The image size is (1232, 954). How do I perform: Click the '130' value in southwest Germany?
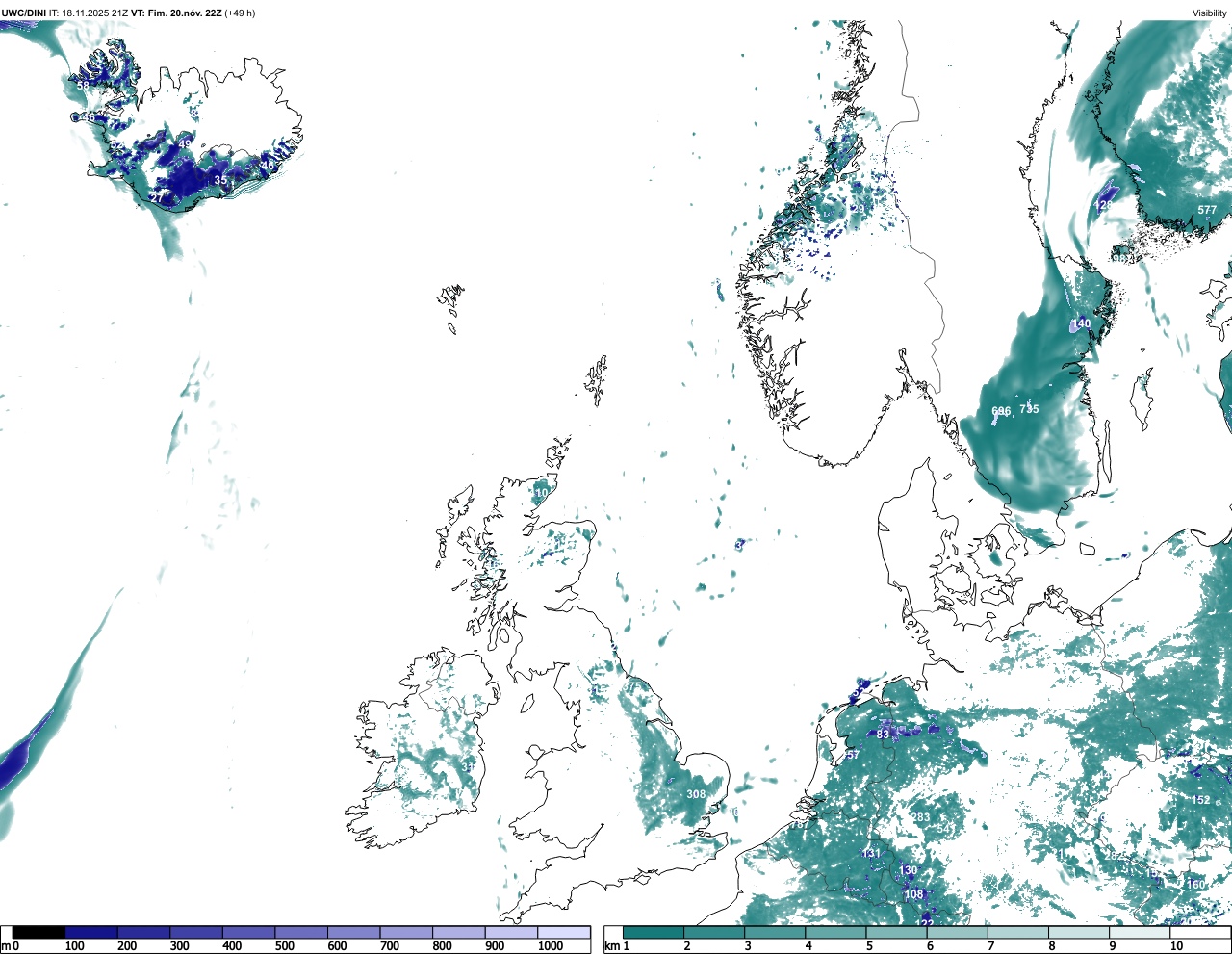click(909, 870)
